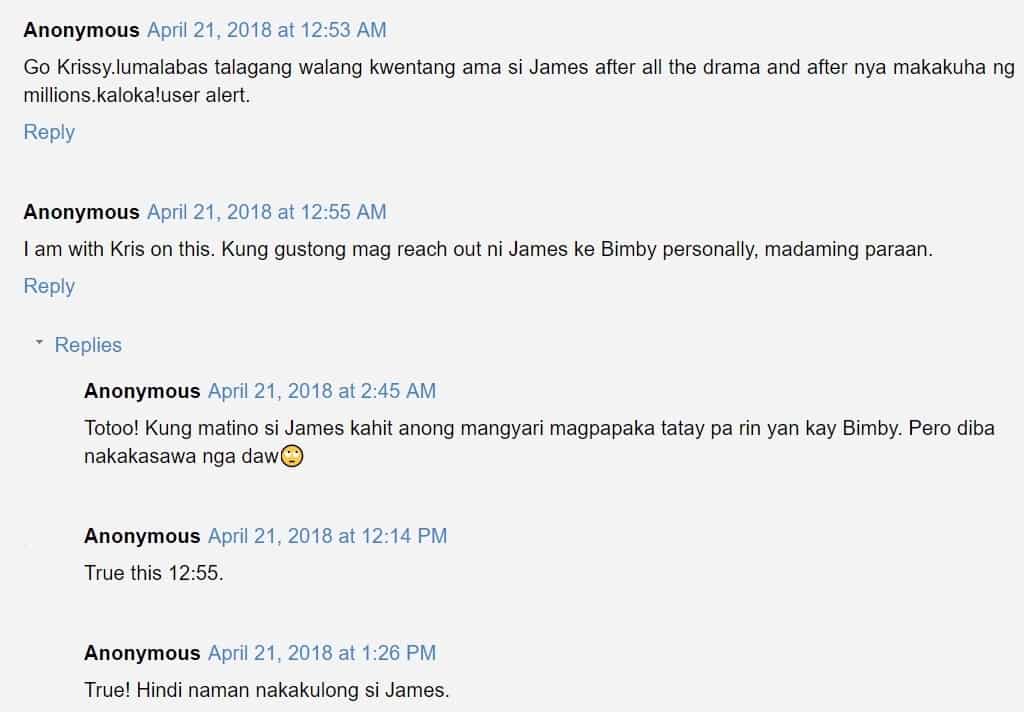Reply to the 12:53 AM comment
This screenshot has height=712, width=1024.
point(49,132)
